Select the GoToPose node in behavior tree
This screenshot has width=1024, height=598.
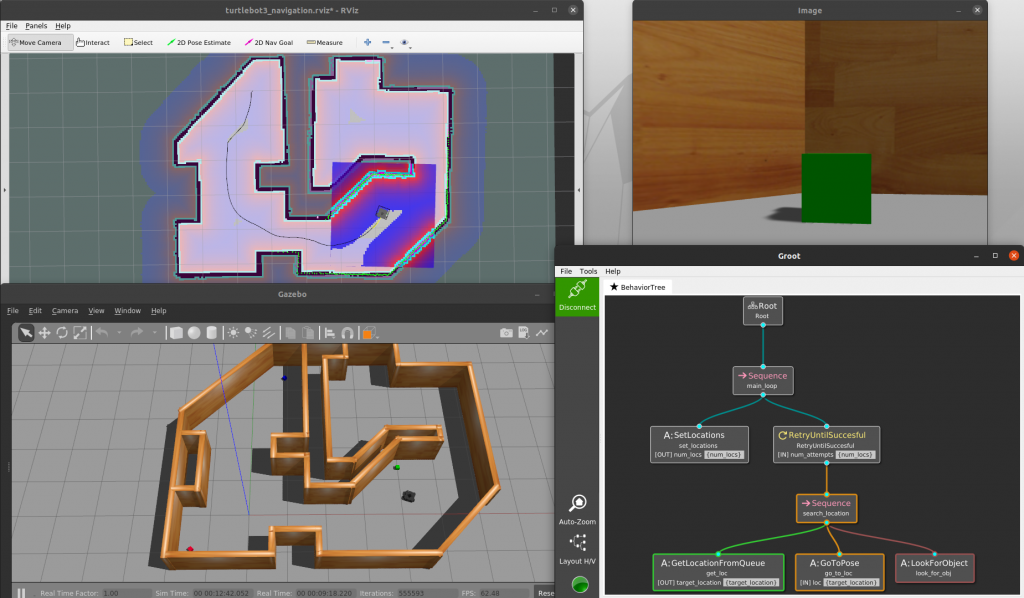839,573
